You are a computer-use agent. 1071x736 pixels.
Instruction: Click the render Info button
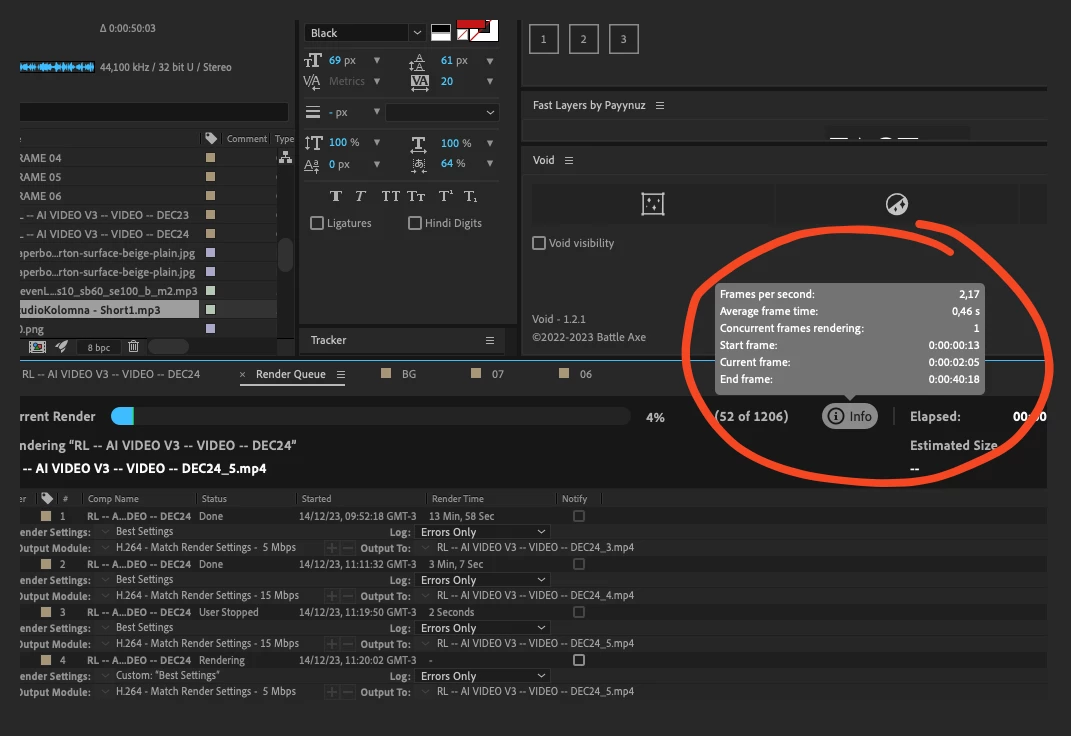coord(850,416)
